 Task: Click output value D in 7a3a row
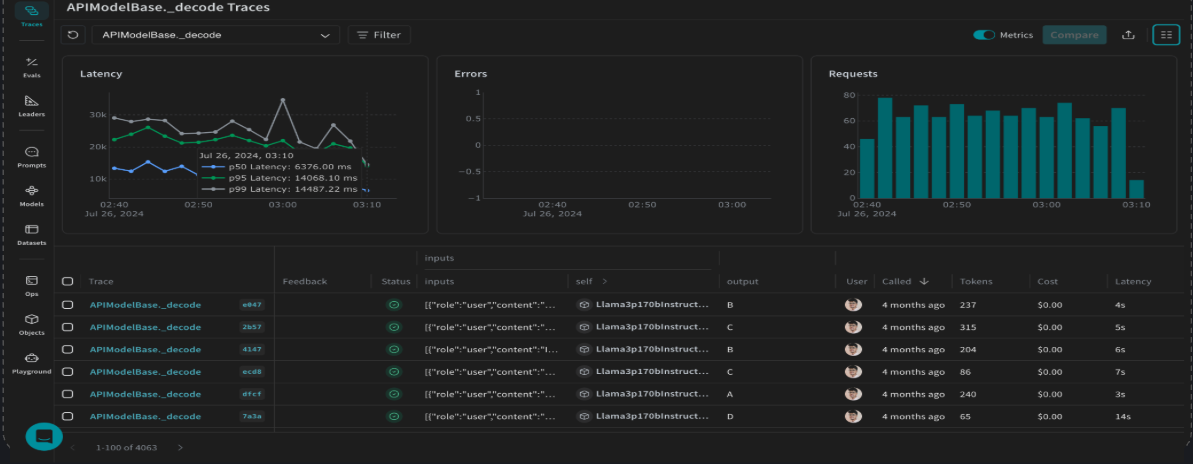coord(730,417)
